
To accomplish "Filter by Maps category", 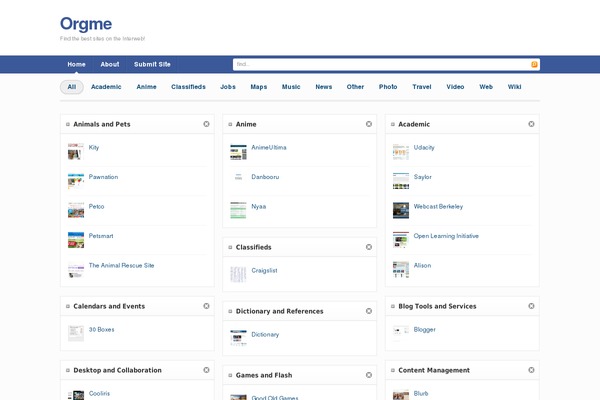I will tap(259, 87).
